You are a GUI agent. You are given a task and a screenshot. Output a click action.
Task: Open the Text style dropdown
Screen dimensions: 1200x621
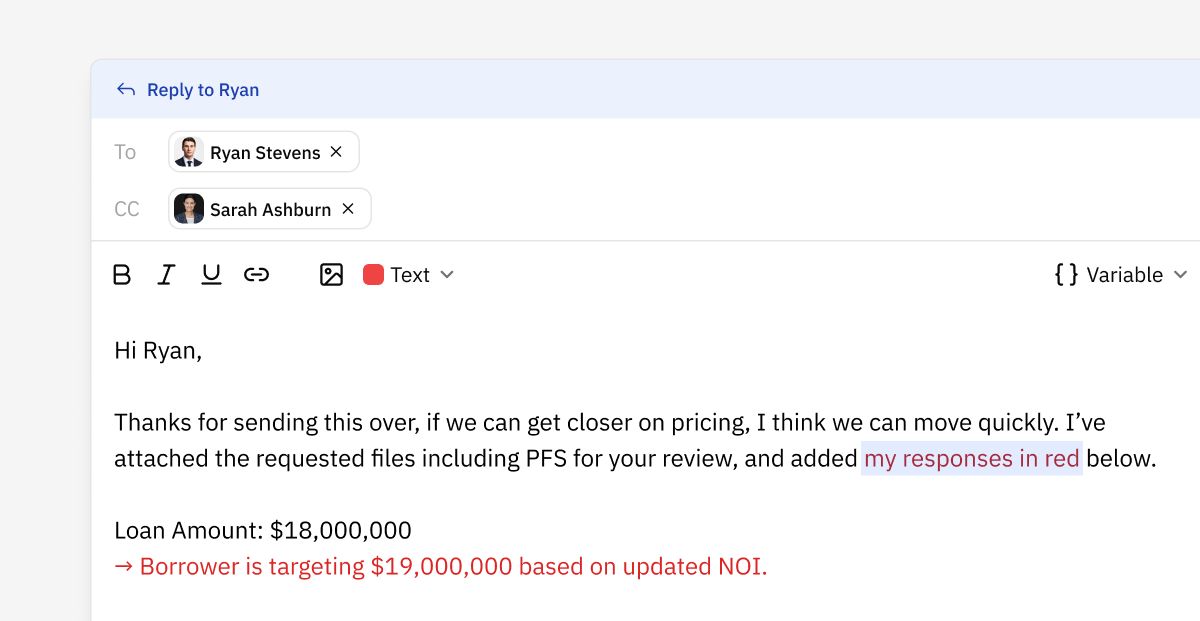tap(409, 274)
